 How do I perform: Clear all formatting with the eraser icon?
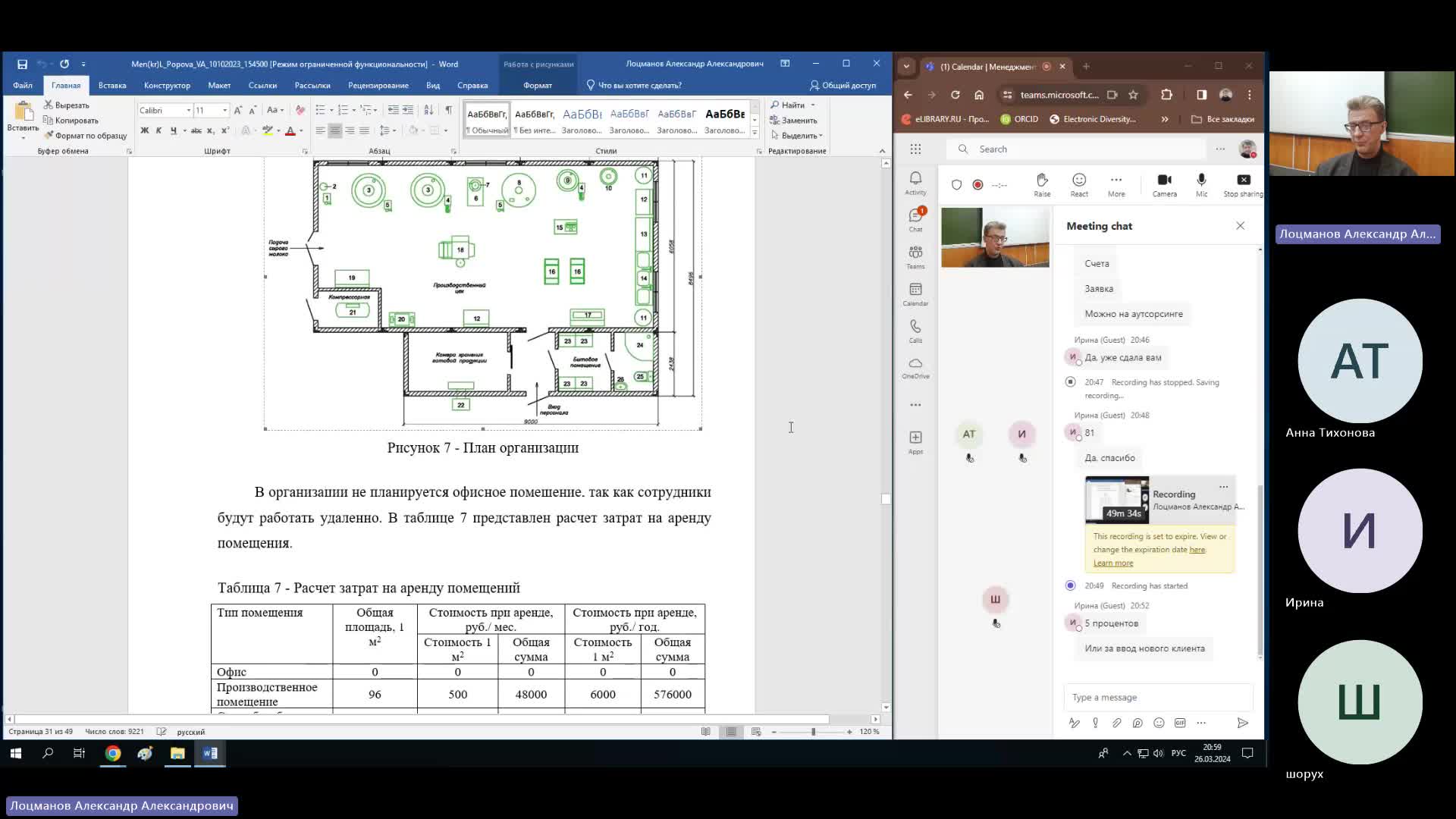[x=300, y=111]
